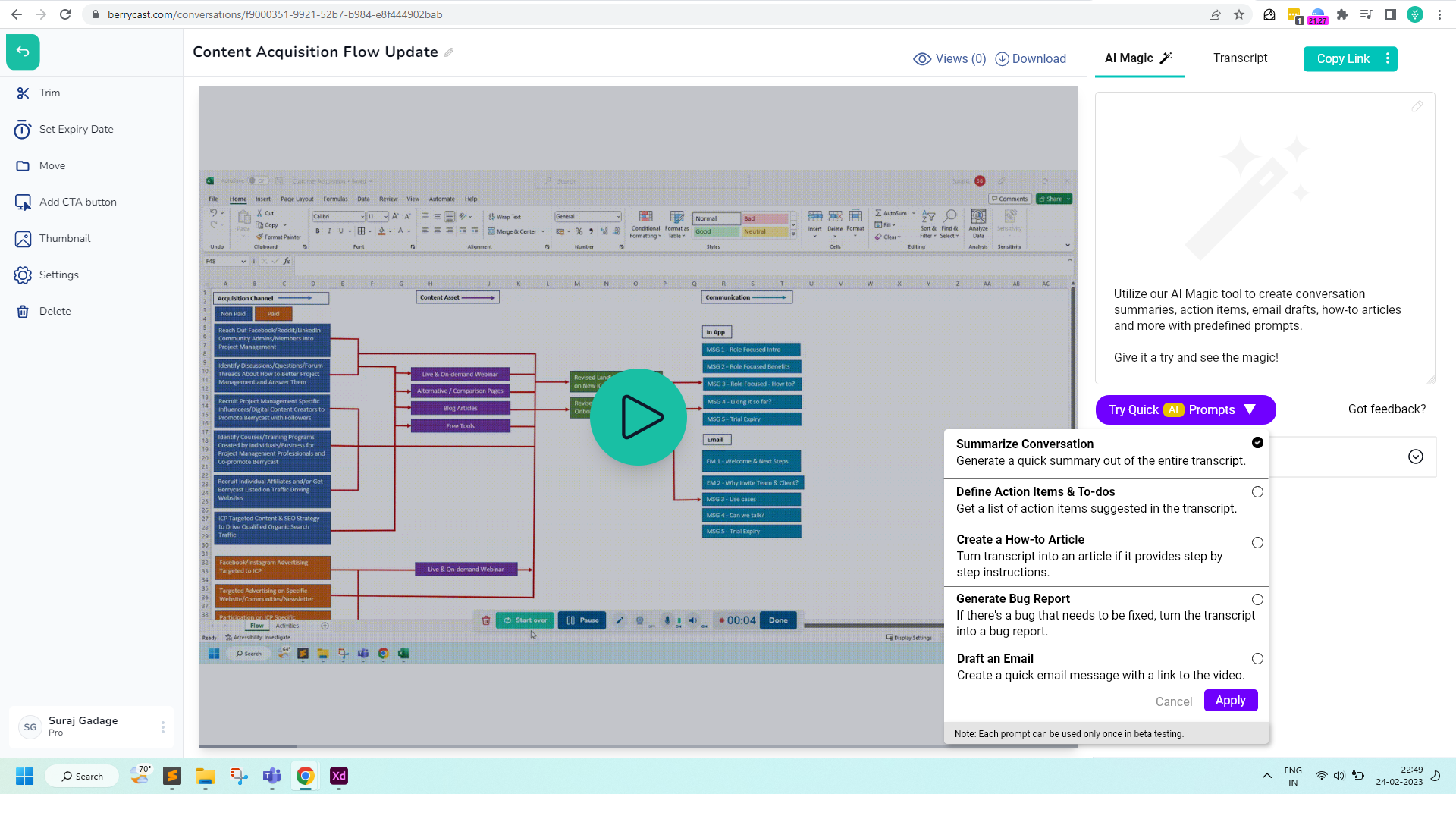
Task: Select the Define Action Items radio button
Action: point(1257,492)
